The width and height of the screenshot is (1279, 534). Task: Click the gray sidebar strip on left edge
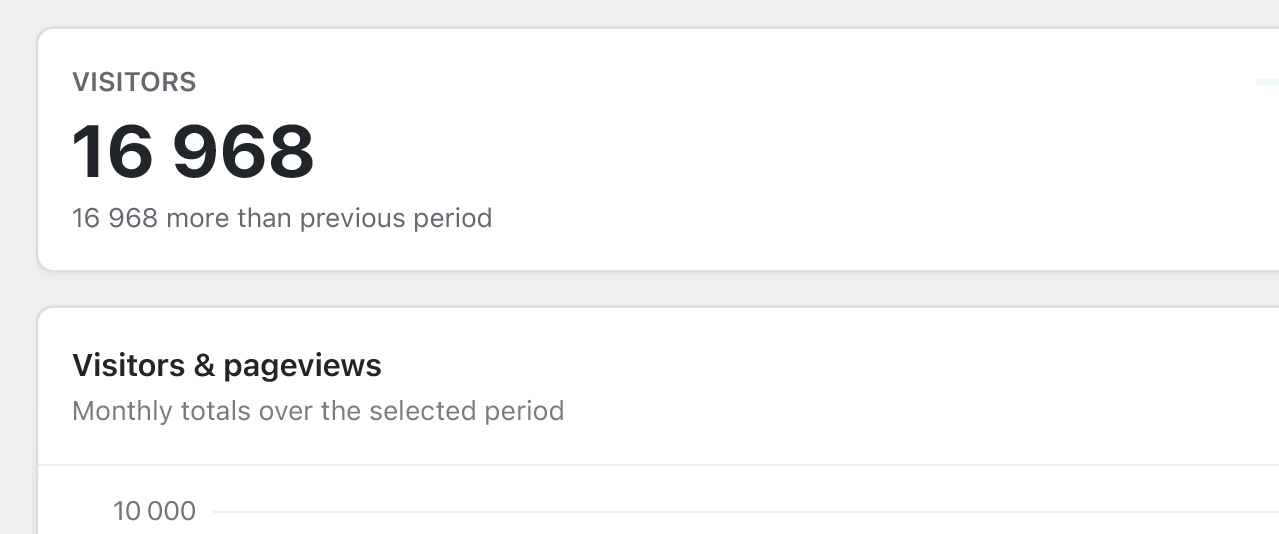[16, 267]
